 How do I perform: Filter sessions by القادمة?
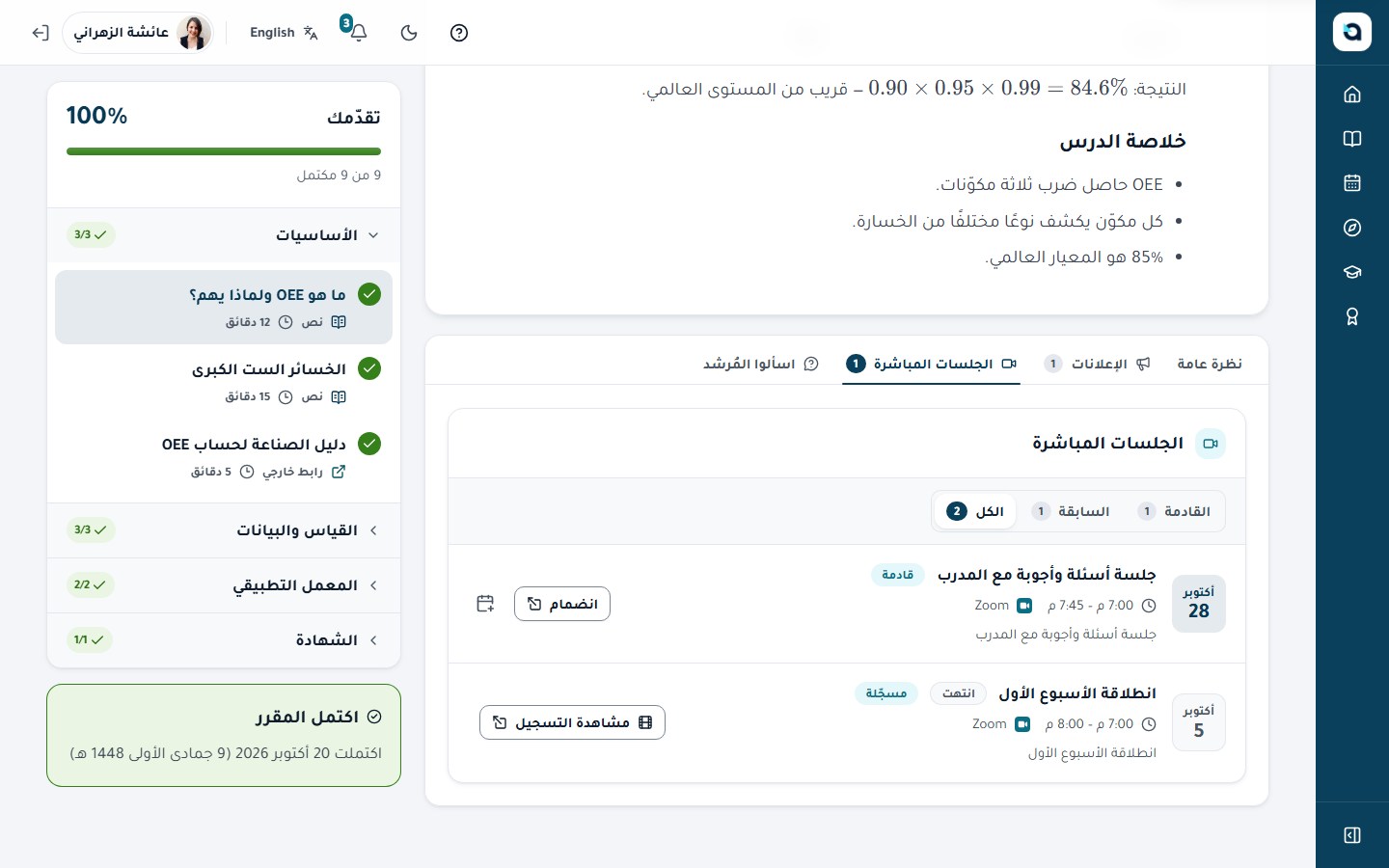pyautogui.click(x=1174, y=511)
